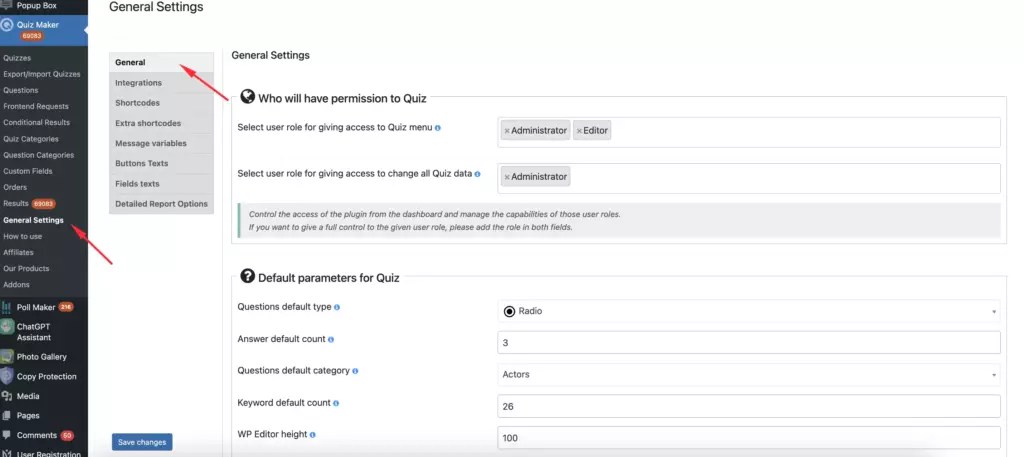
Task: Open Quiz Categories in sidebar
Action: click(x=31, y=139)
